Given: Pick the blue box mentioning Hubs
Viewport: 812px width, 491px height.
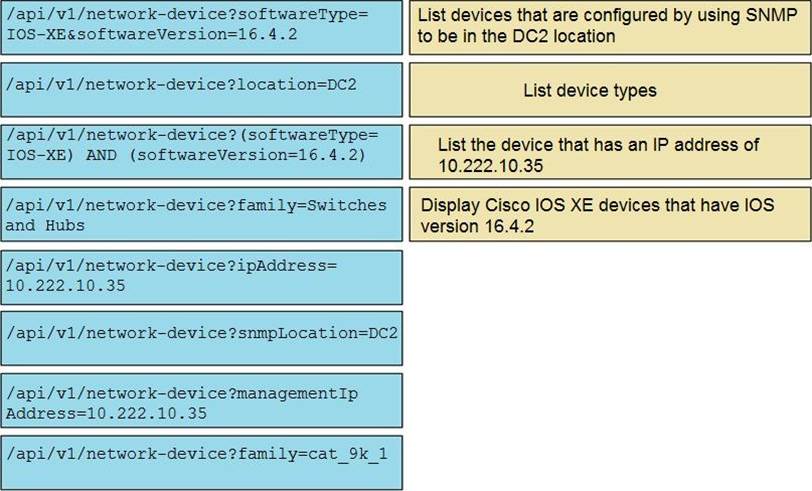Looking at the screenshot, I should pos(202,214).
